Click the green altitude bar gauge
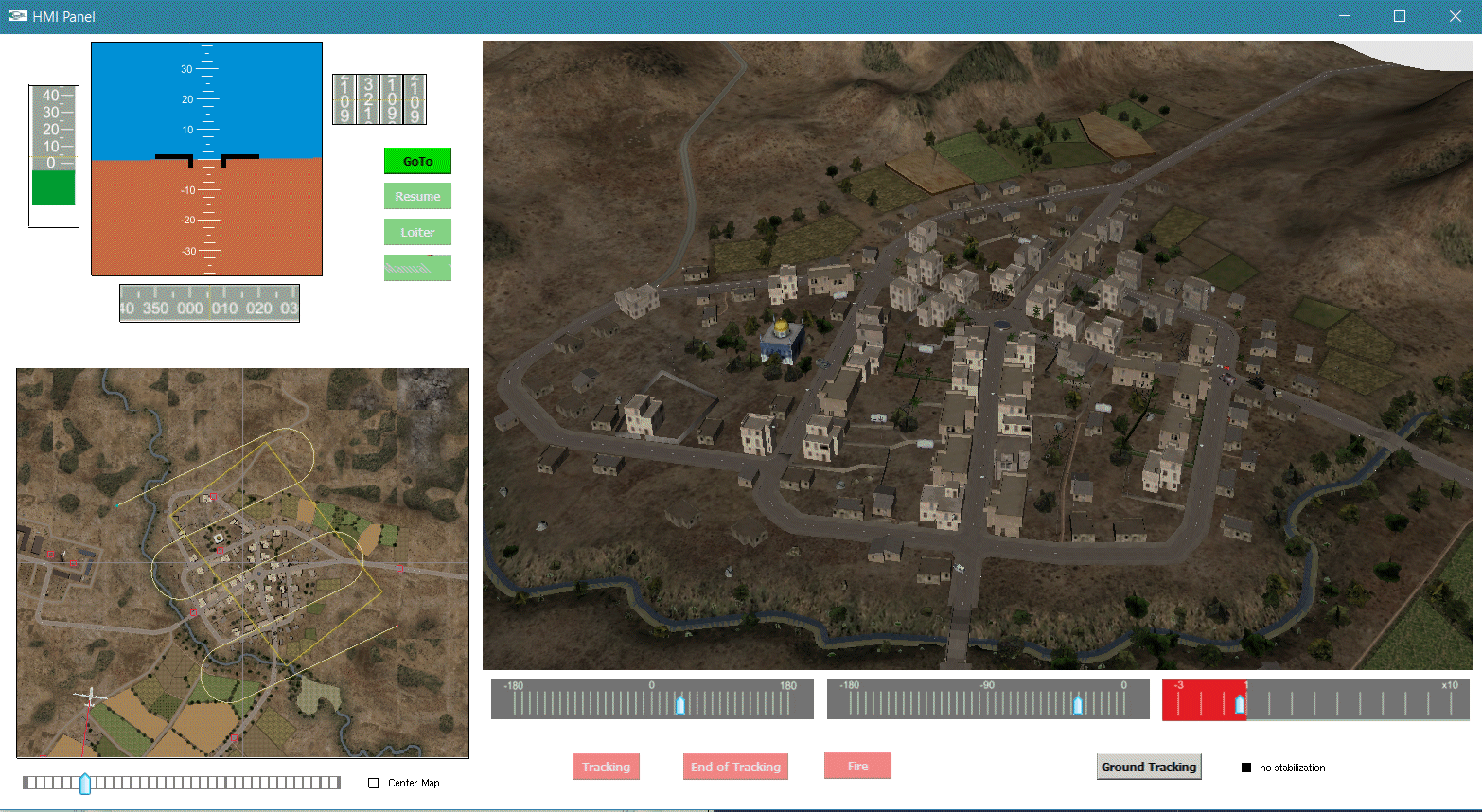The height and width of the screenshot is (812, 1482). [53, 187]
